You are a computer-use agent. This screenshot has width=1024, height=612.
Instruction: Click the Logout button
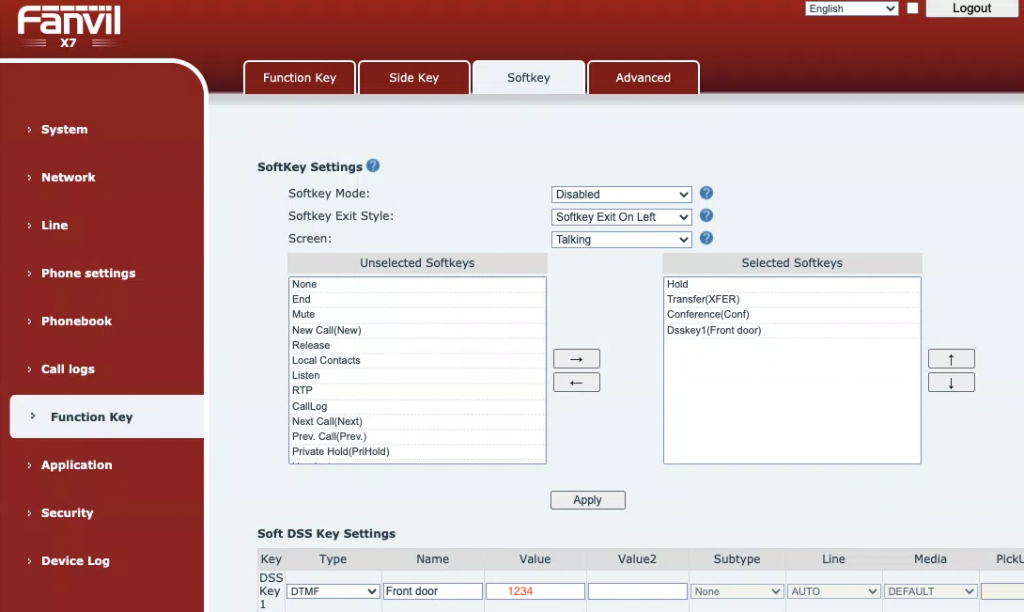[971, 9]
